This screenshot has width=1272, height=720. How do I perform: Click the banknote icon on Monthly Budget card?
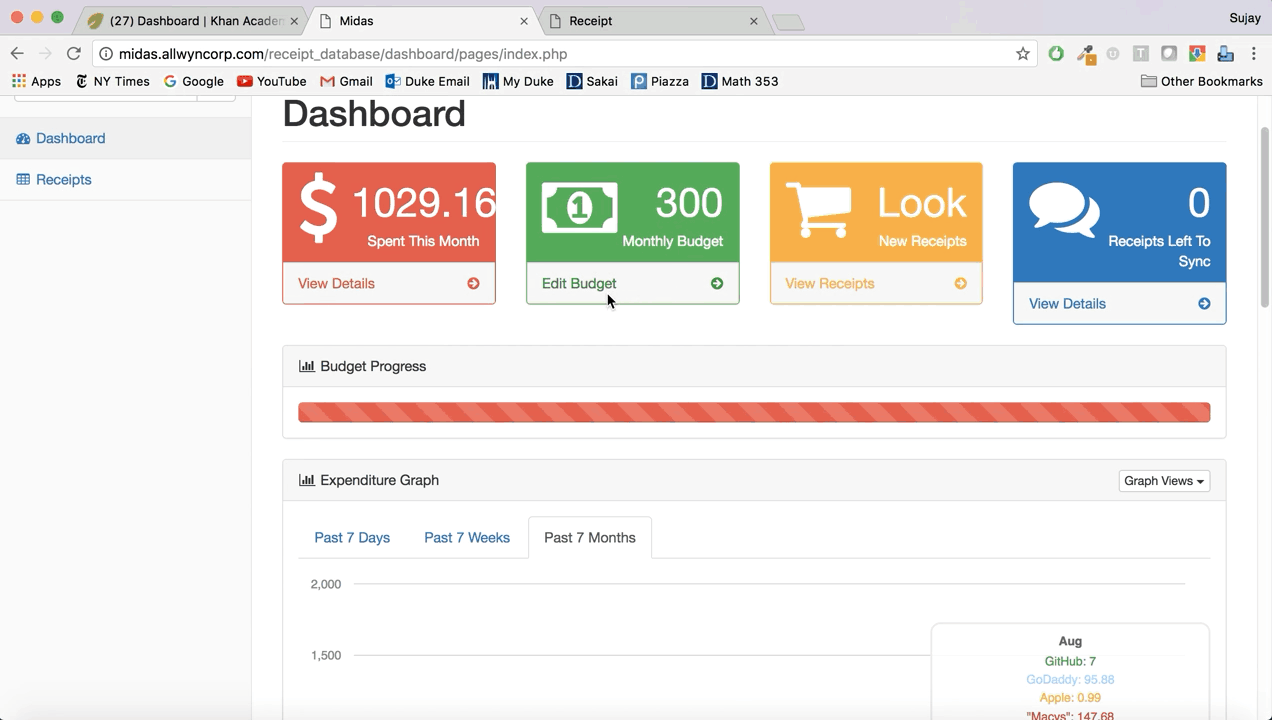click(x=580, y=207)
